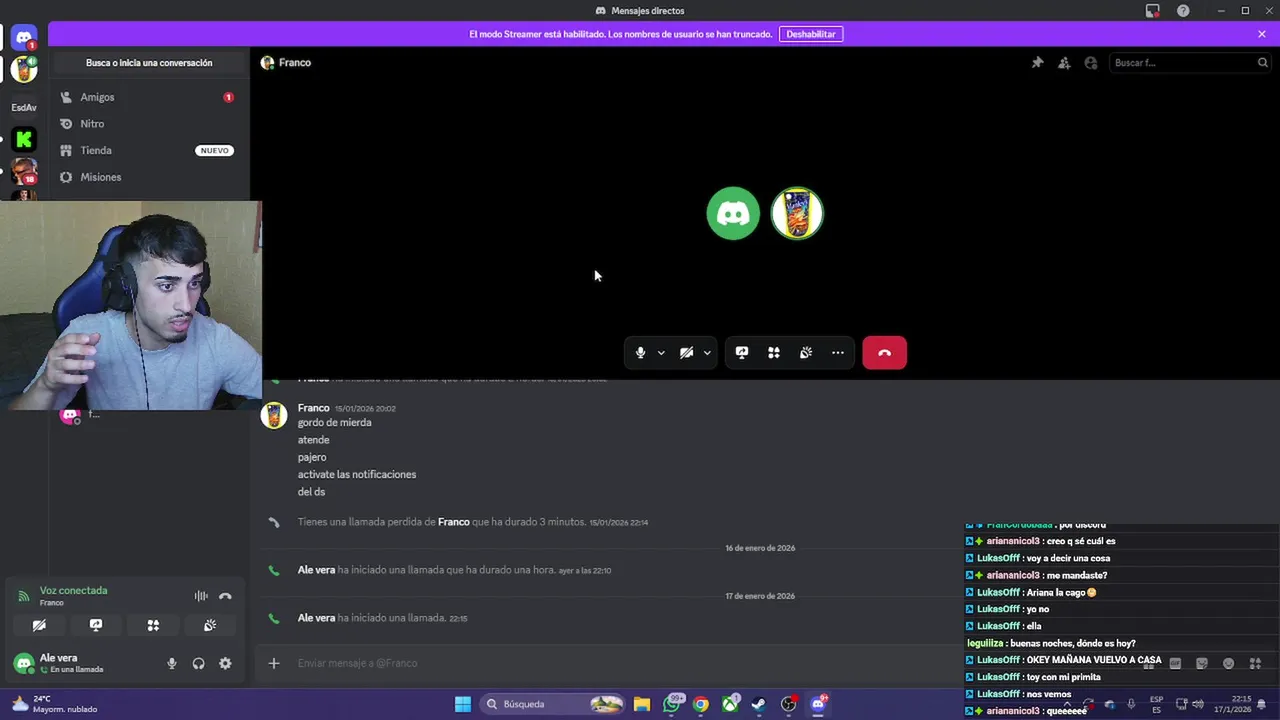The height and width of the screenshot is (720, 1280).
Task: Open activities in voice connected panel
Action: pos(153,625)
